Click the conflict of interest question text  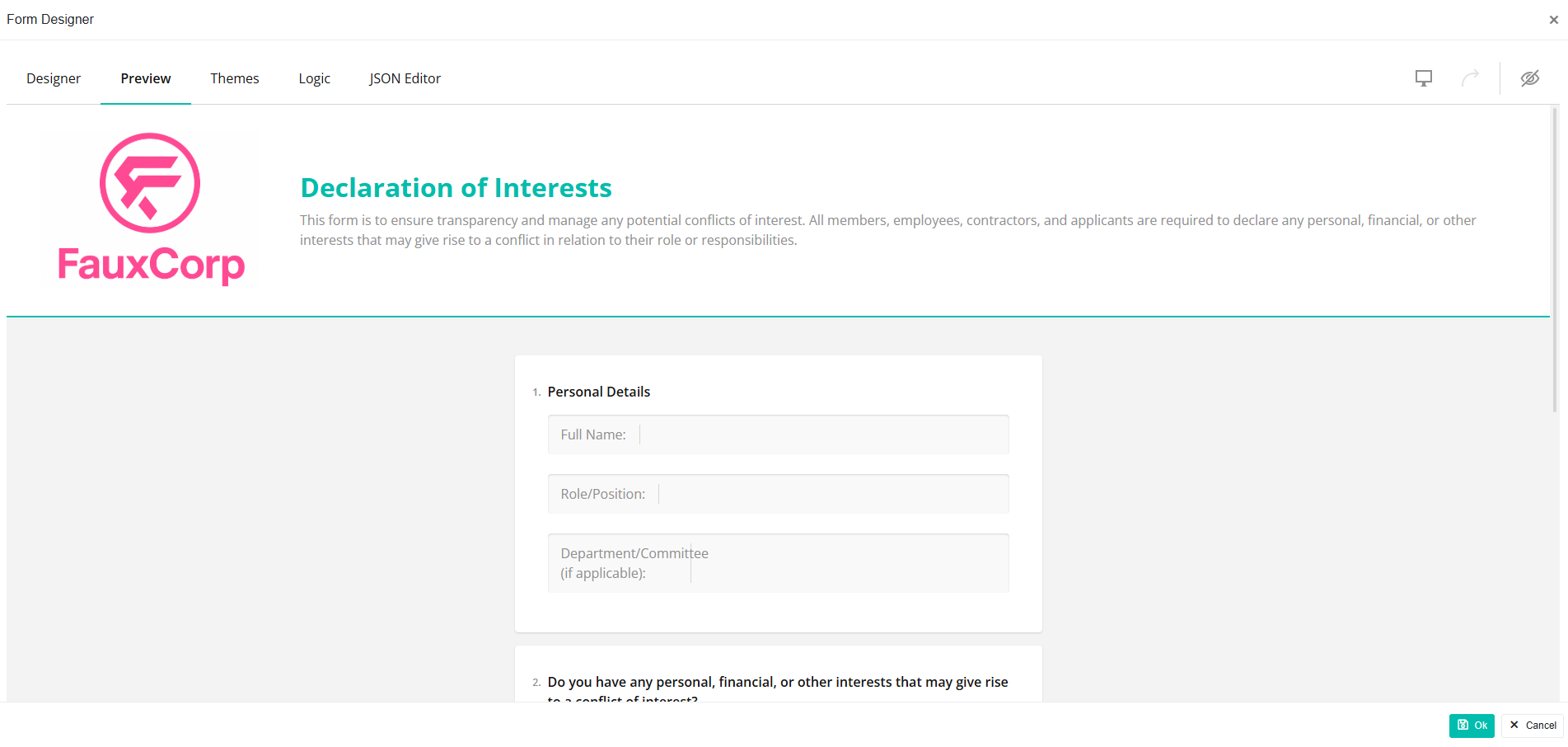click(777, 683)
